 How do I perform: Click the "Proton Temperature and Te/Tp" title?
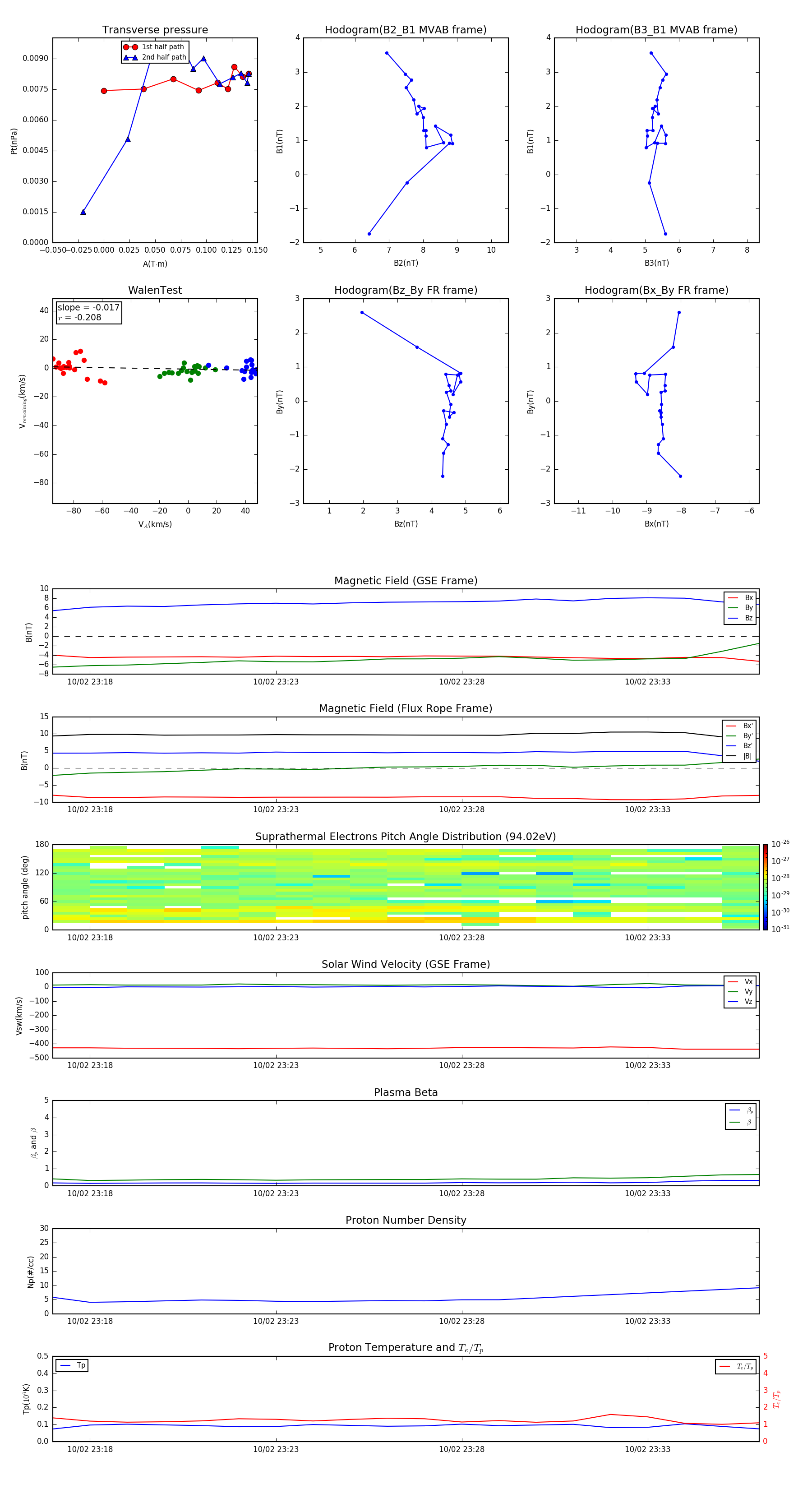pyautogui.click(x=406, y=1348)
